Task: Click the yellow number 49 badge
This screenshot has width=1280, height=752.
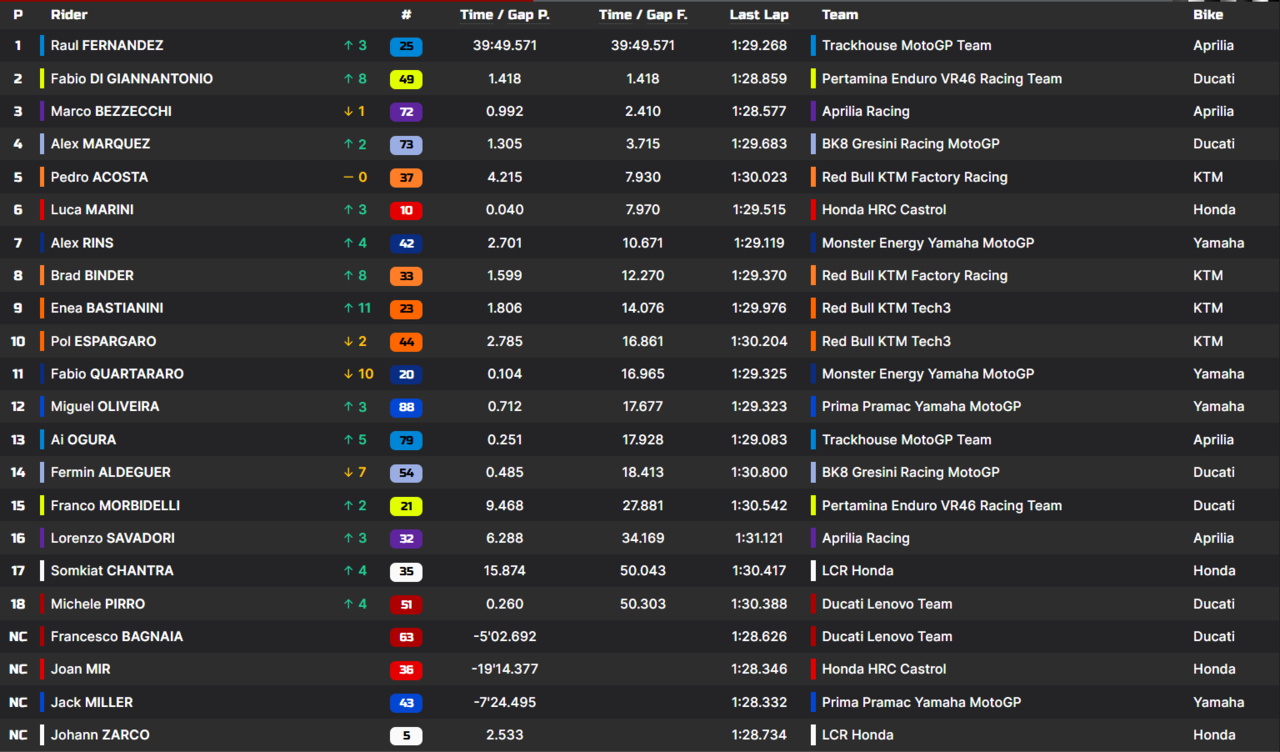Action: (406, 79)
